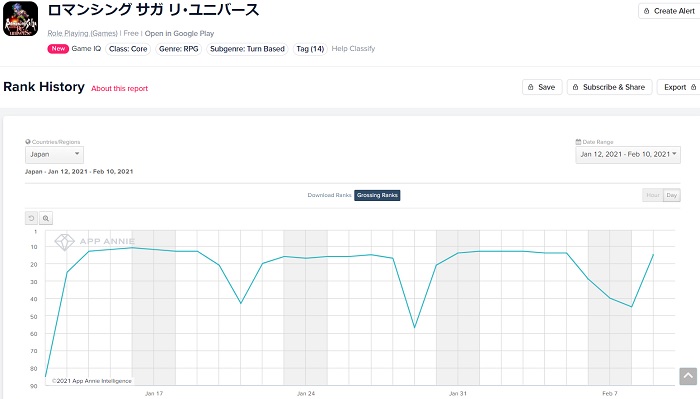
Task: Open the Japan country dropdown
Action: pos(54,154)
